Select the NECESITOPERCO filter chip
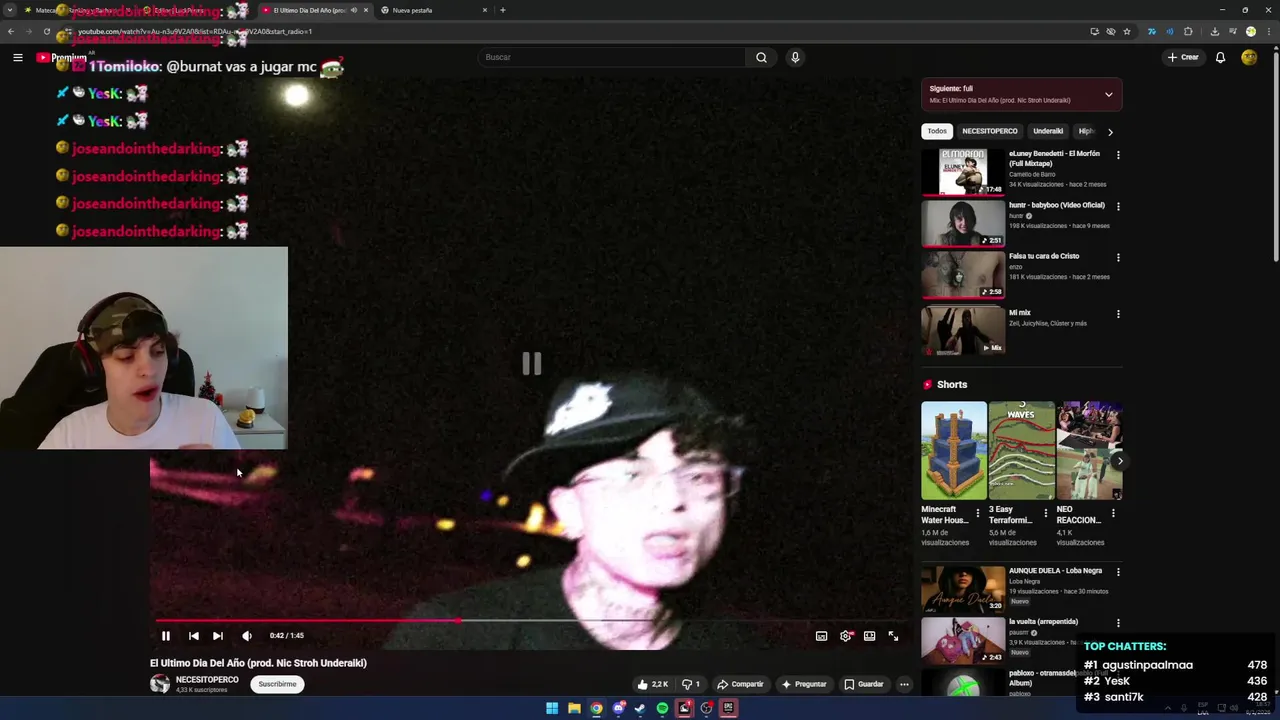1280x720 pixels. pos(990,131)
